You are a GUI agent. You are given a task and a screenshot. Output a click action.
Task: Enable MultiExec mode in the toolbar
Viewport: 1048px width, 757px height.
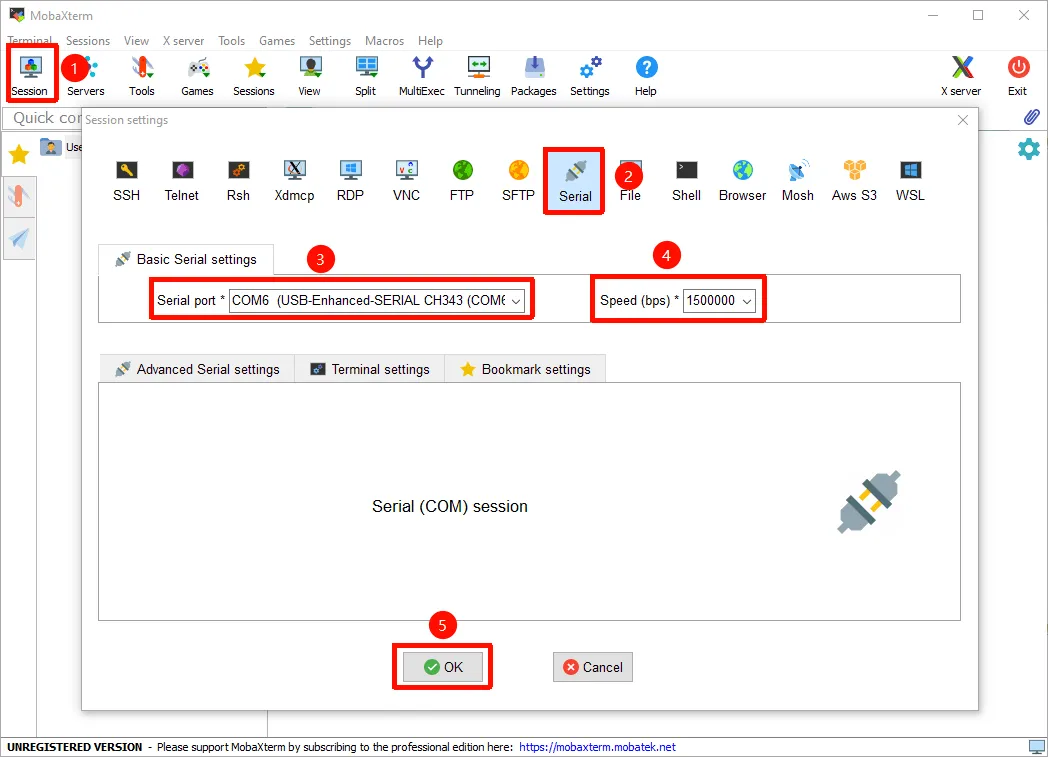(422, 75)
